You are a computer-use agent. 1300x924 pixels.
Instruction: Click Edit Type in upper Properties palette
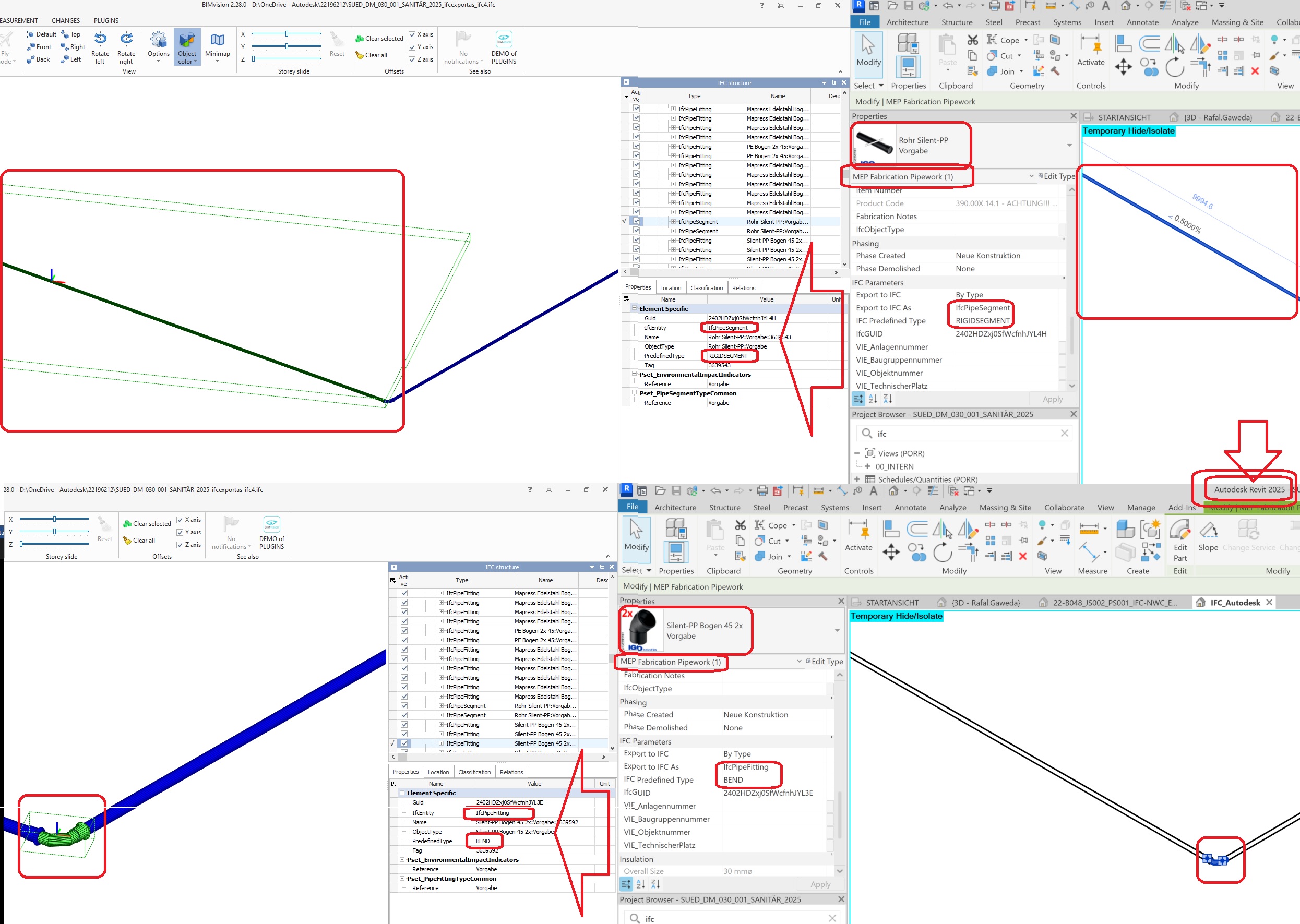pyautogui.click(x=1057, y=176)
